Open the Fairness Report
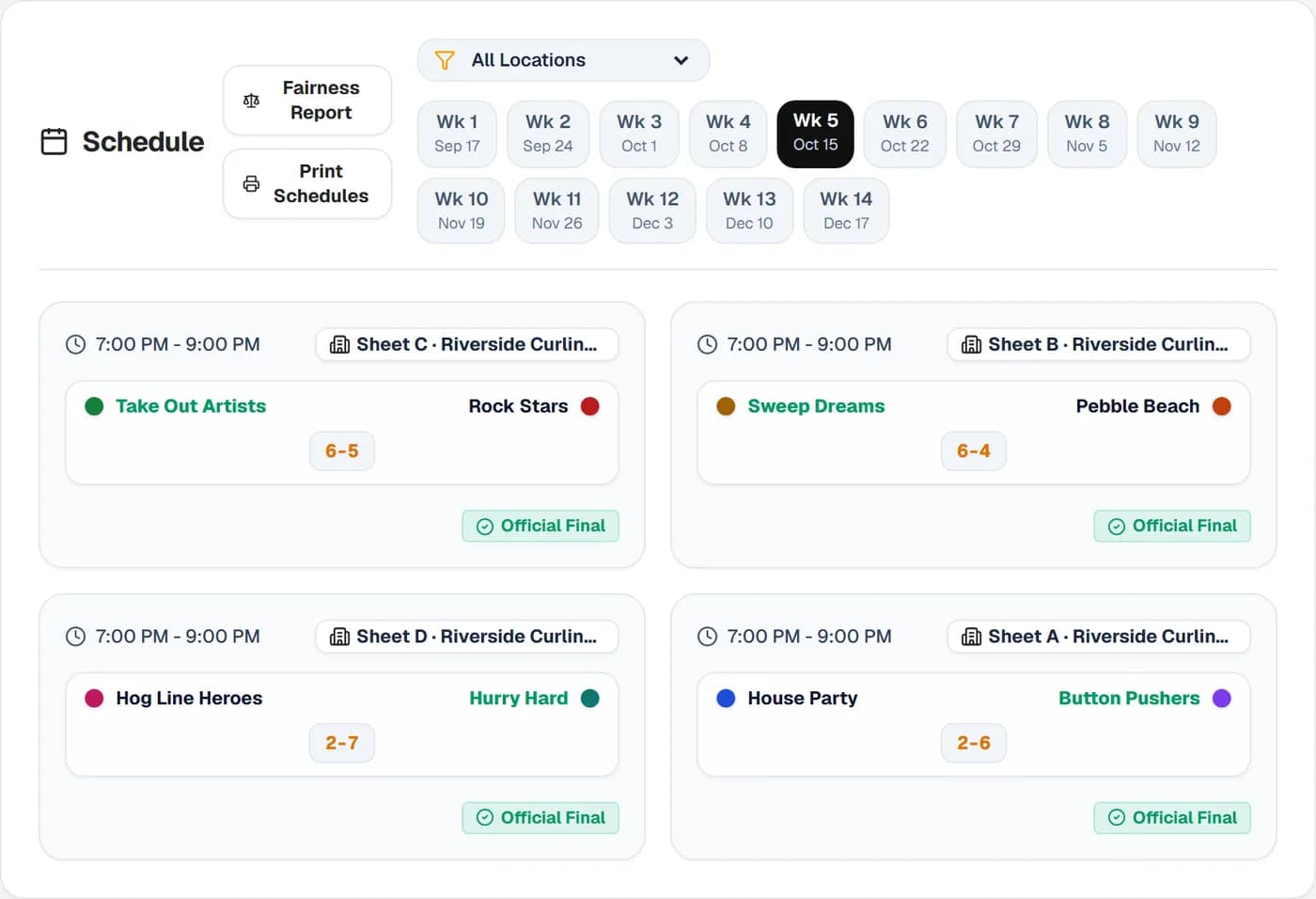 point(307,101)
